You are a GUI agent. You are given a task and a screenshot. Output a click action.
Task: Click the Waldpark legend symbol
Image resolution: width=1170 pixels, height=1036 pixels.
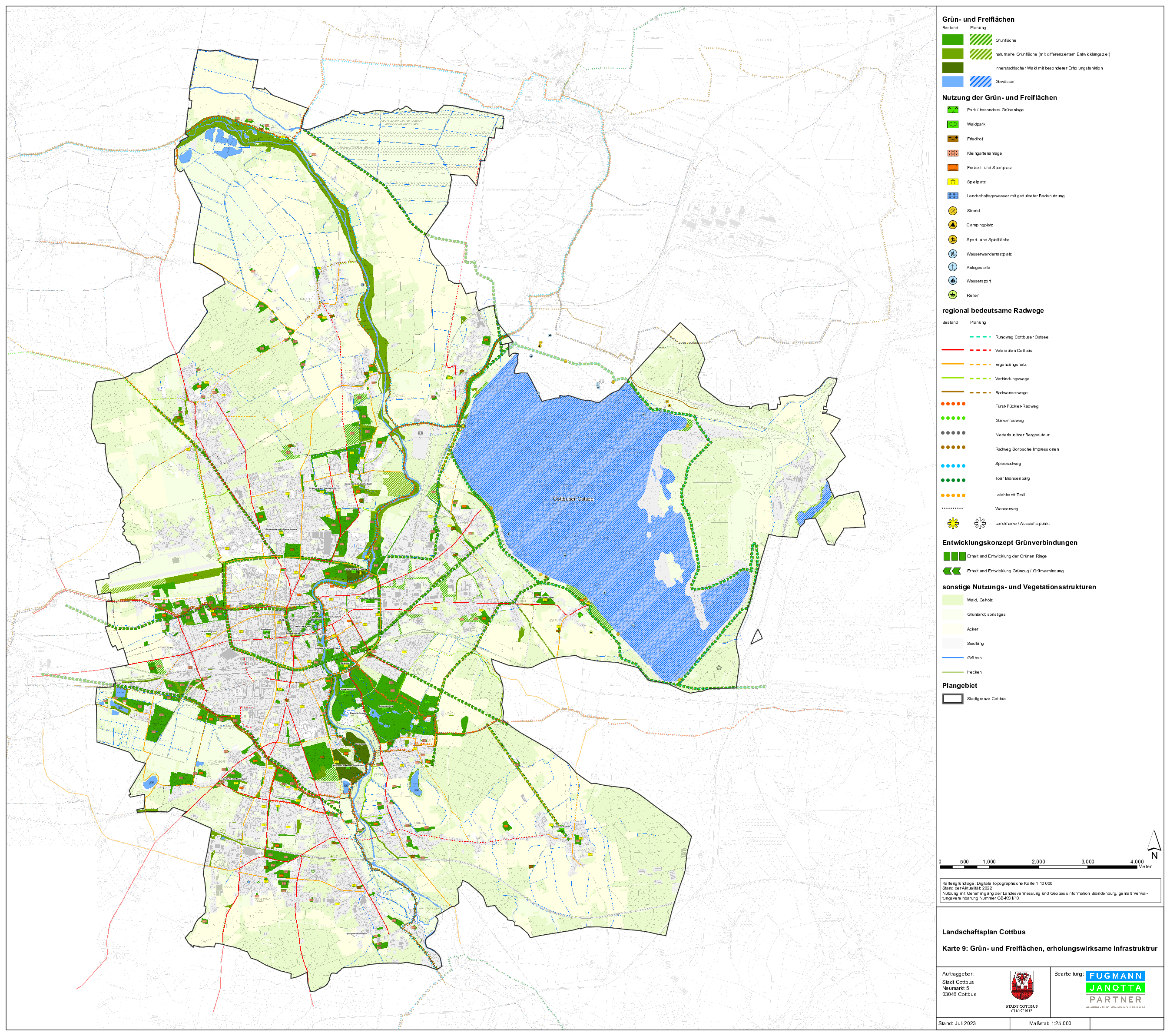[x=952, y=124]
